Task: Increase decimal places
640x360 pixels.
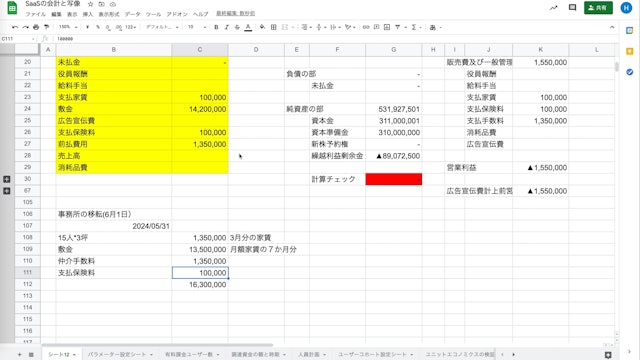Action: pos(118,27)
